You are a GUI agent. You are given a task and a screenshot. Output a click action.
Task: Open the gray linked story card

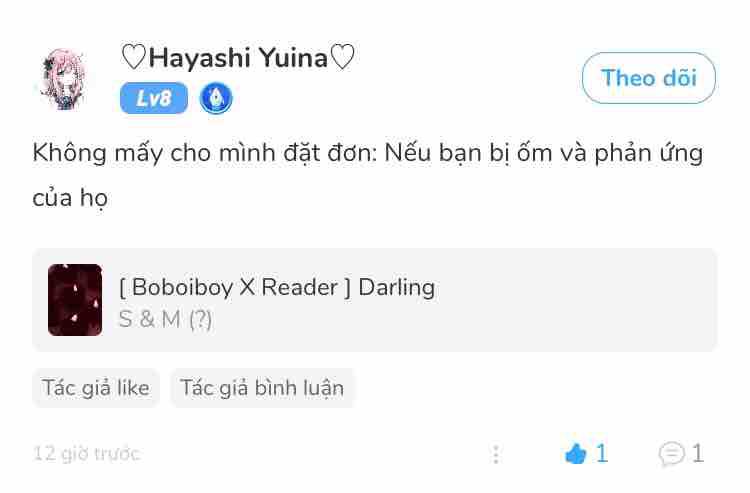click(x=375, y=300)
